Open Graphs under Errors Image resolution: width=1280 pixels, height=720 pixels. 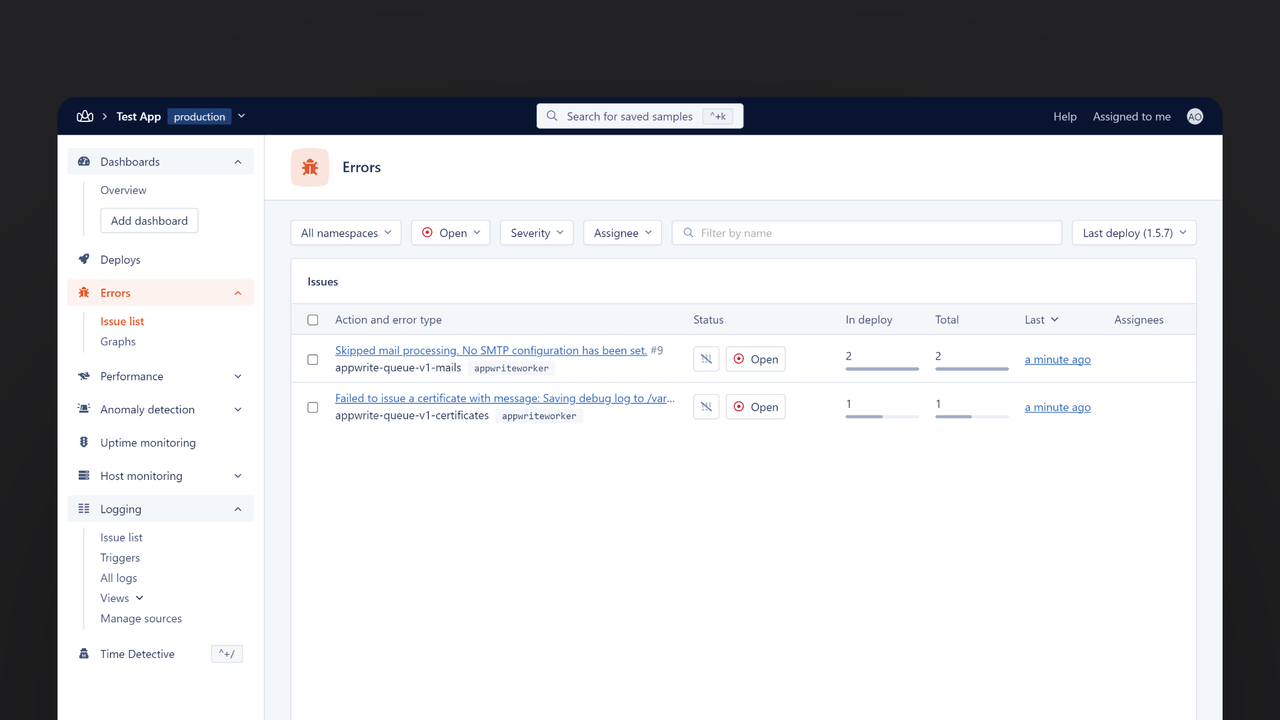point(118,342)
